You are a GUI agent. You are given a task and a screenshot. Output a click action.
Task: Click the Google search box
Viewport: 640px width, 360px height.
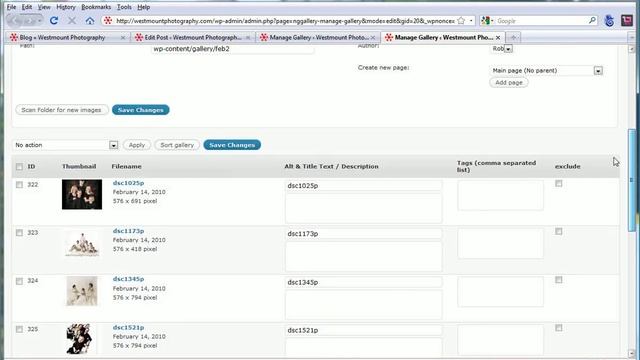[542, 20]
